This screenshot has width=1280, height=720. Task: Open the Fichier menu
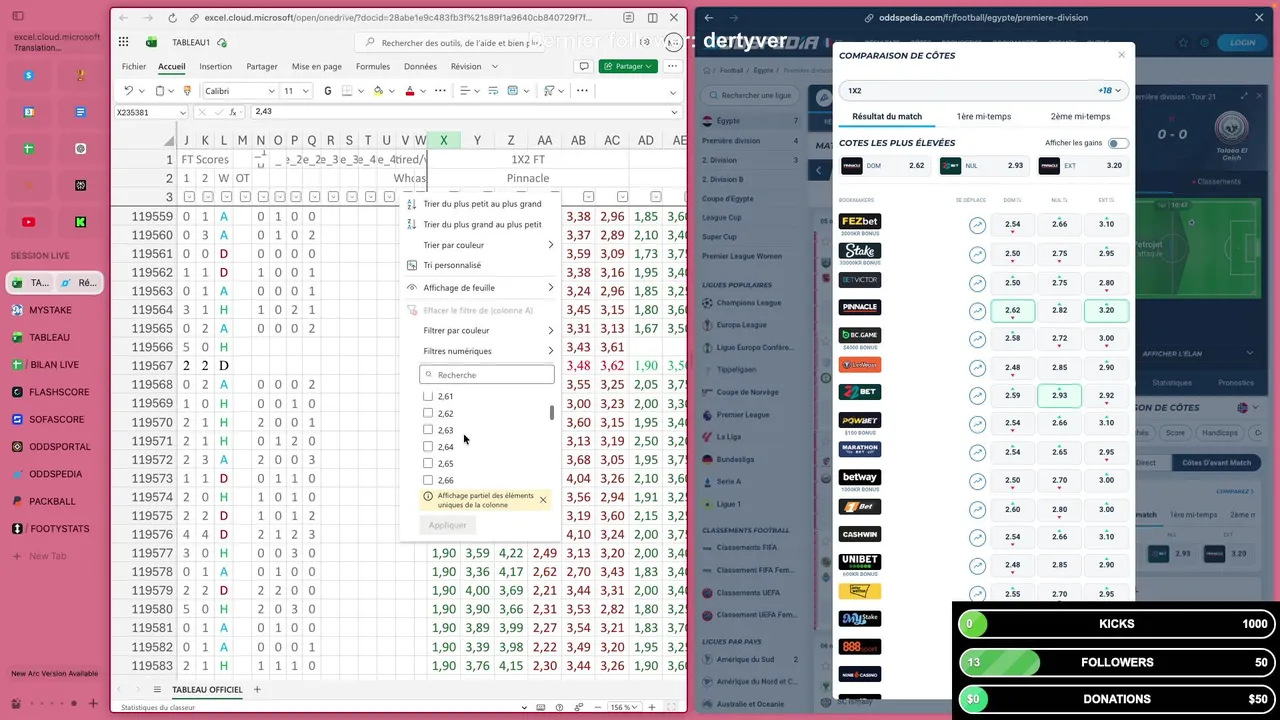[x=134, y=66]
